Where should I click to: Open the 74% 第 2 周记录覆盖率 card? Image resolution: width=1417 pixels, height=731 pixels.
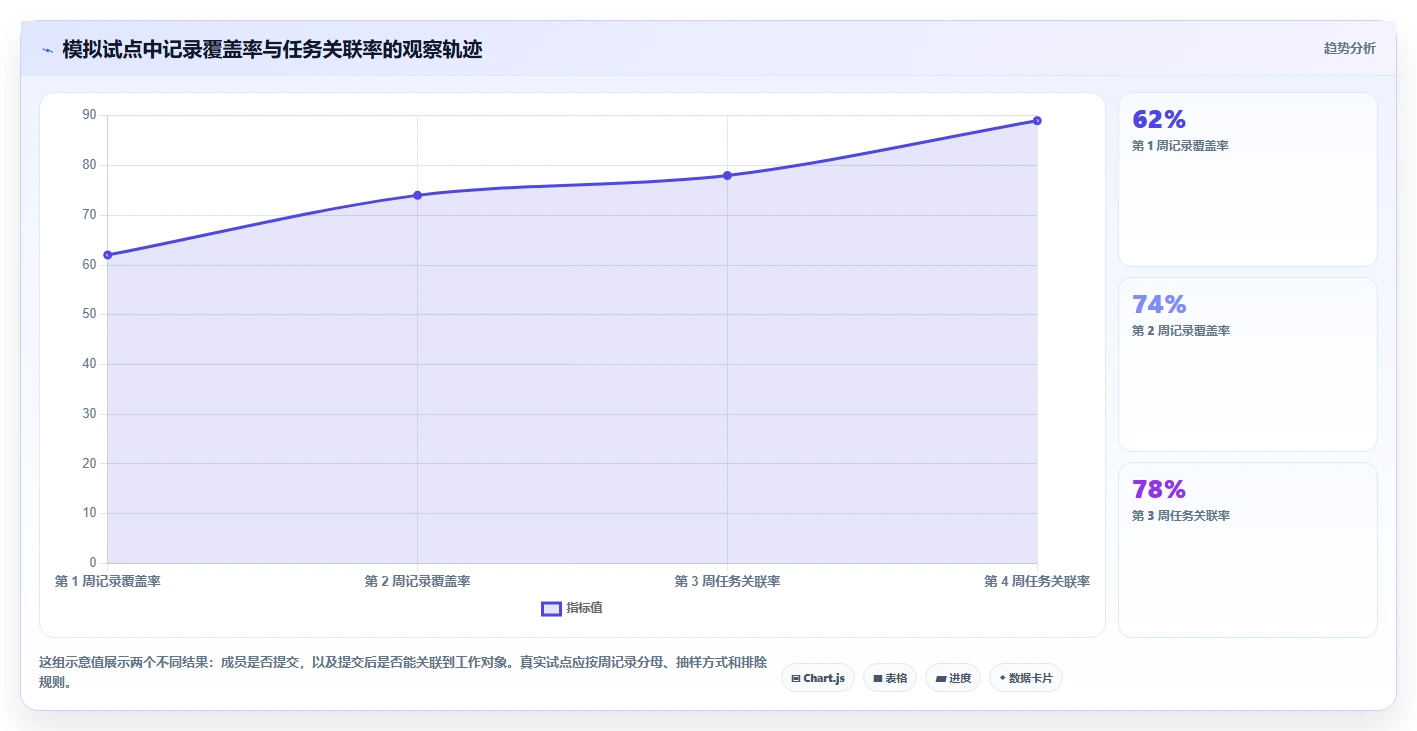tap(1247, 364)
